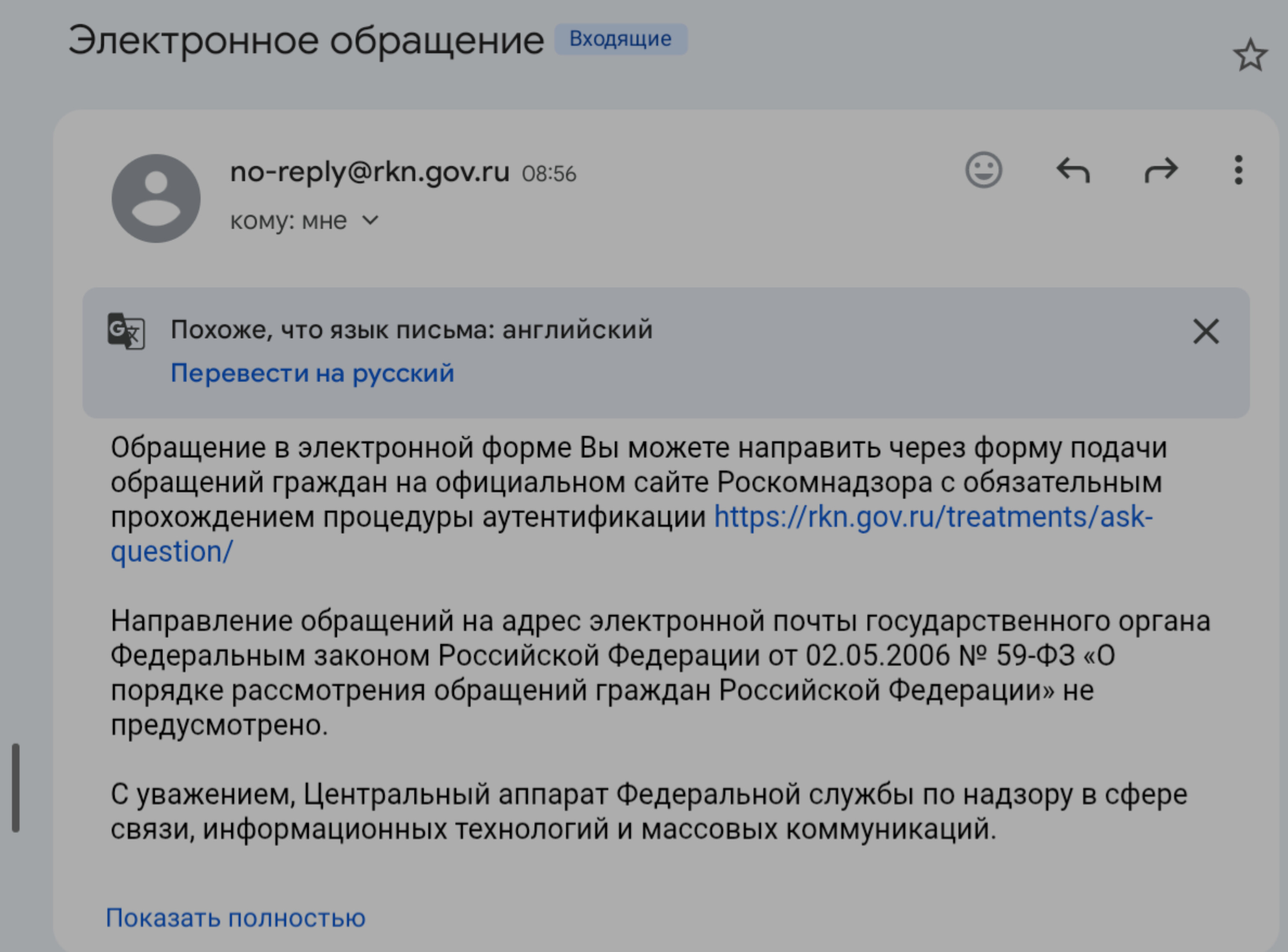Click the sender address no-reply@rkn.gov.ru
The height and width of the screenshot is (952, 1288).
(369, 172)
